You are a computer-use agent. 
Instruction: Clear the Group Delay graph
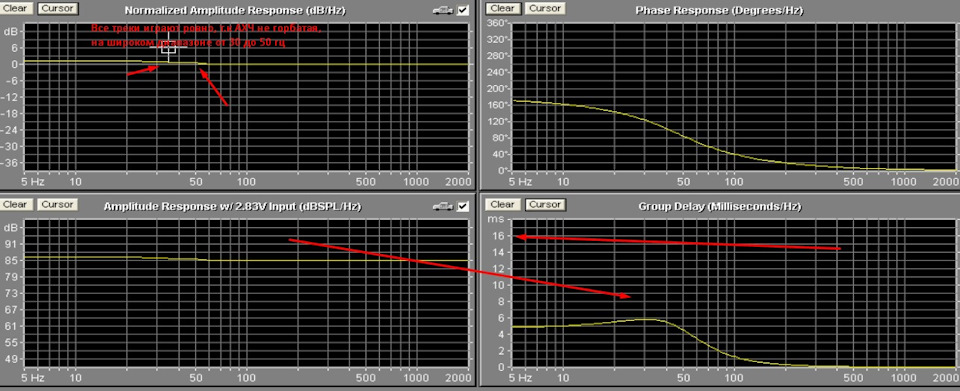pos(502,204)
